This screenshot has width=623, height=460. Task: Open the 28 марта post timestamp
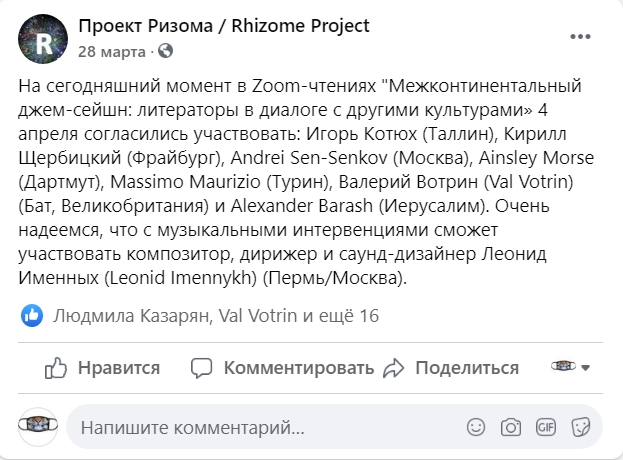coord(112,52)
